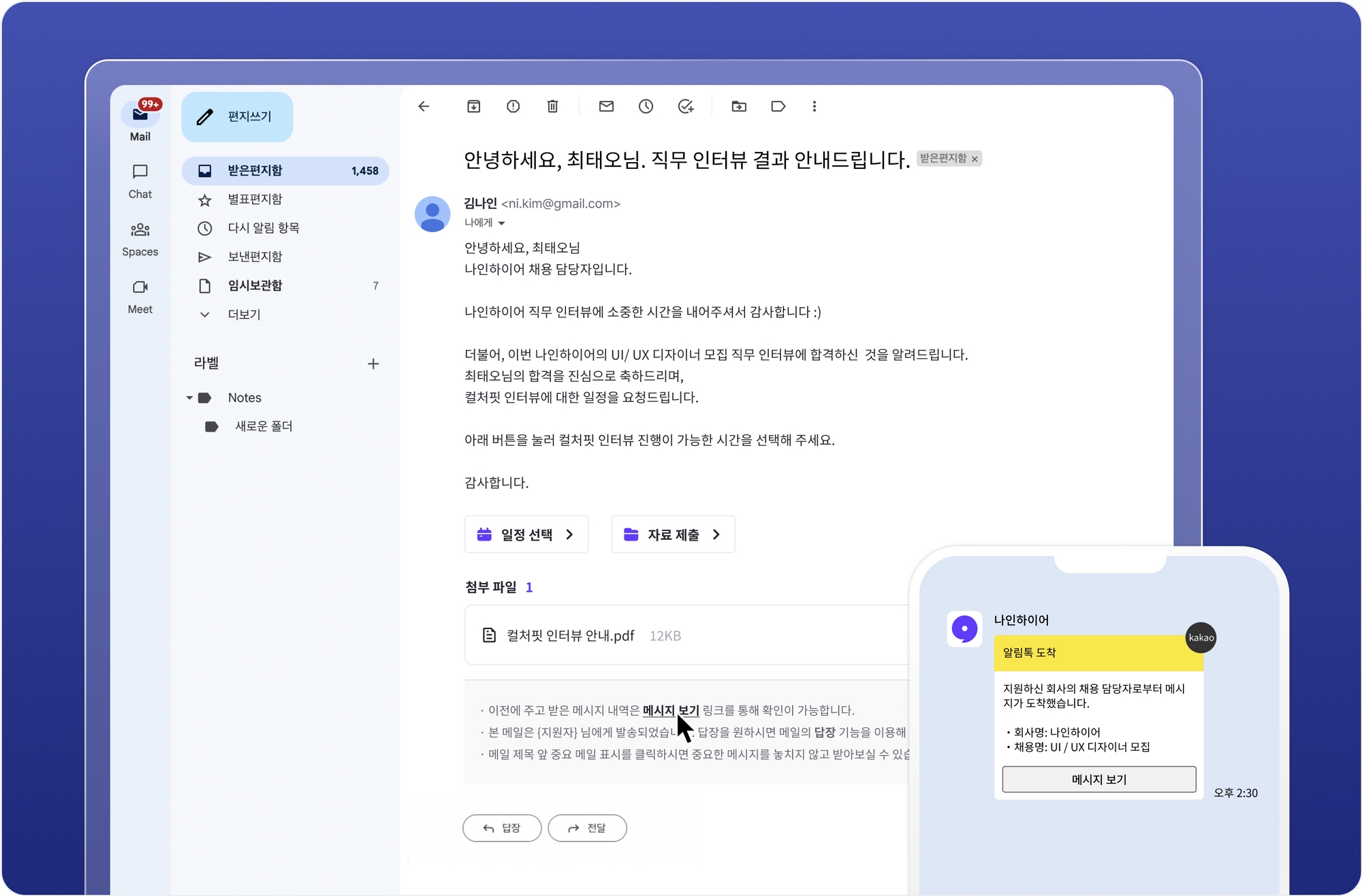Open the labels tag icon
This screenshot has height=896, width=1362.
778,106
